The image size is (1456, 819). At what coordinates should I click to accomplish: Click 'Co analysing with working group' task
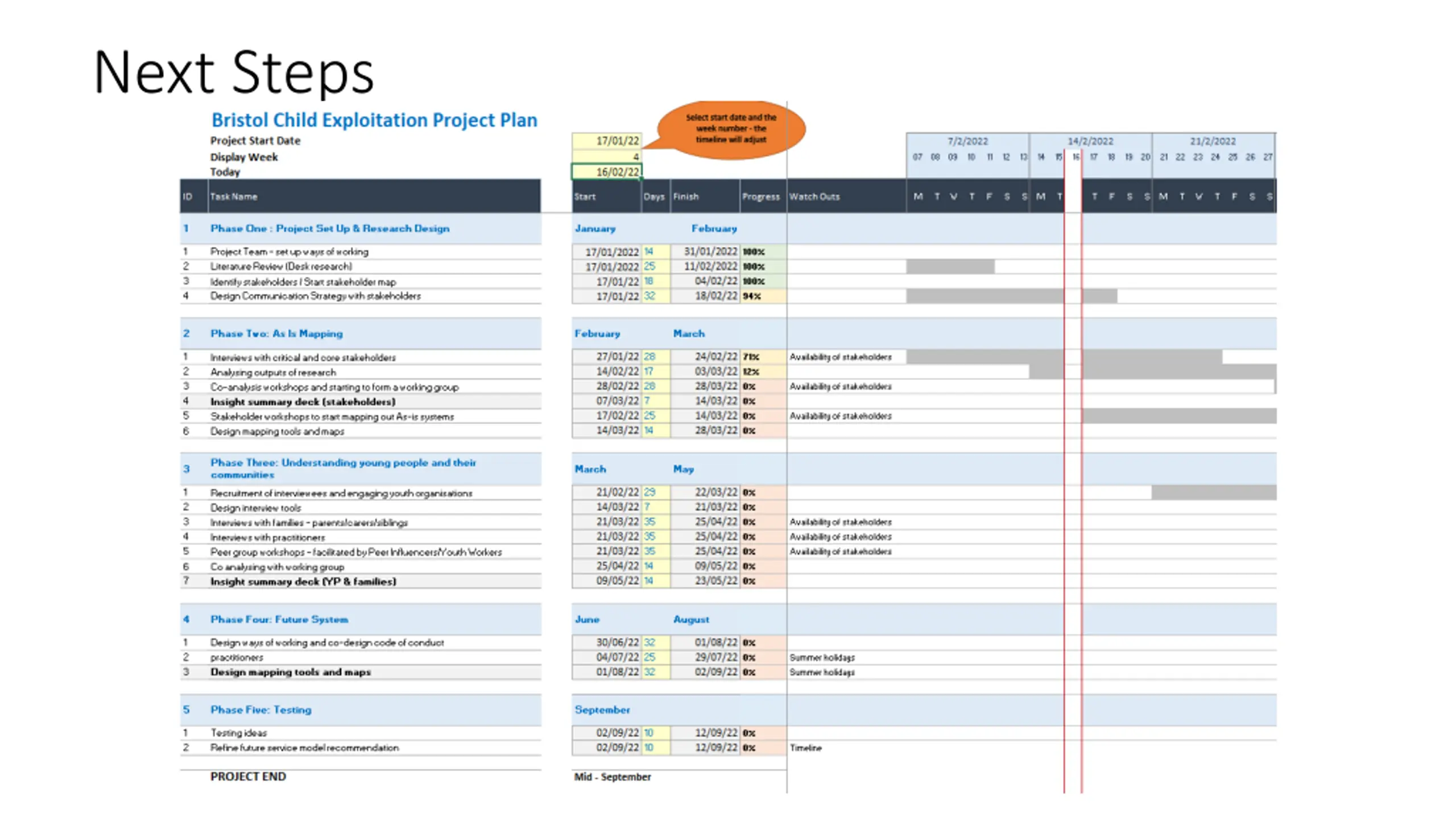point(277,567)
